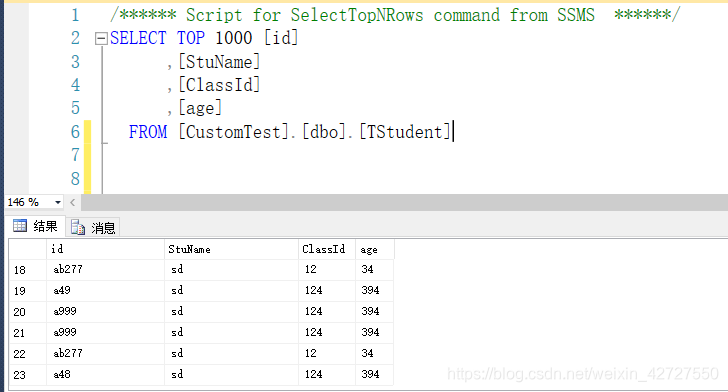Click the SELECT keyword on line 2

[x=138, y=38]
